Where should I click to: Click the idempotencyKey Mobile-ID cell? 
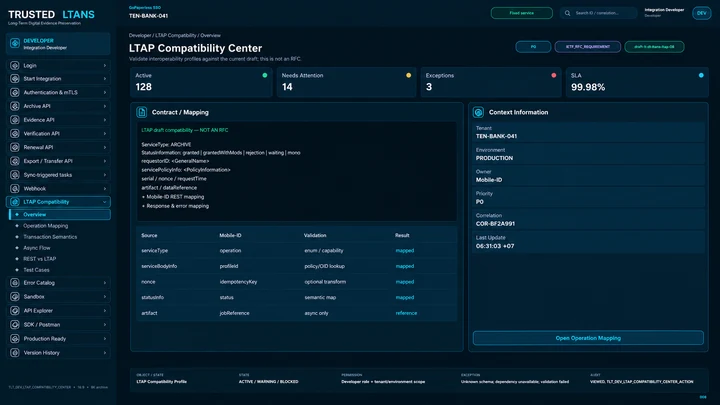coord(238,282)
